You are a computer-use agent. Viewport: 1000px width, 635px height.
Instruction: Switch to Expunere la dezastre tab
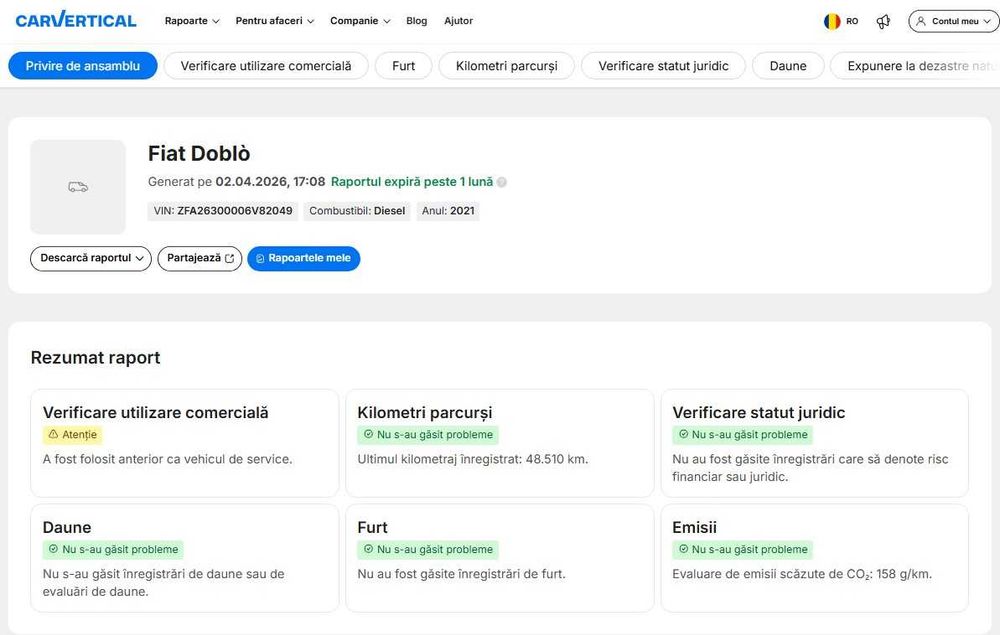915,66
